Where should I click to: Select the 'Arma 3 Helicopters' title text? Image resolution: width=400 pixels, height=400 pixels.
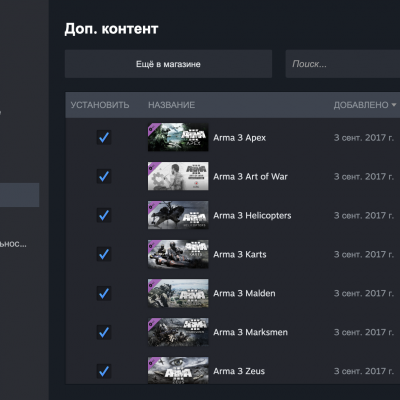[252, 216]
